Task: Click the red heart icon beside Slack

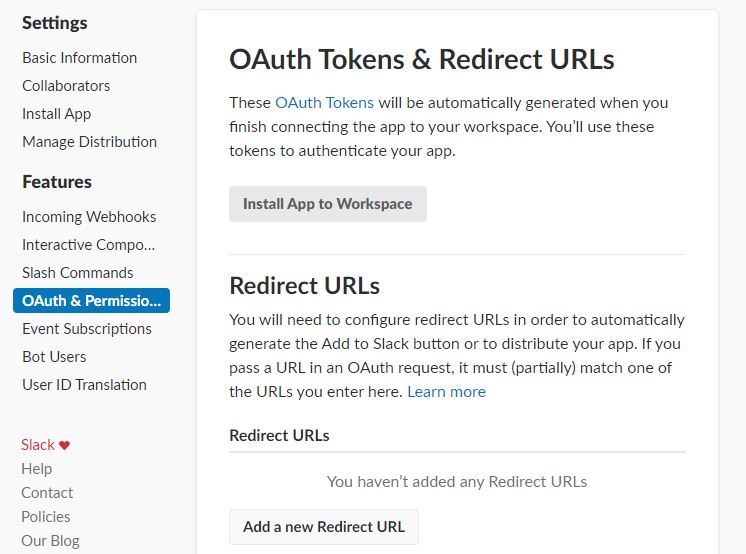Action: (64, 445)
